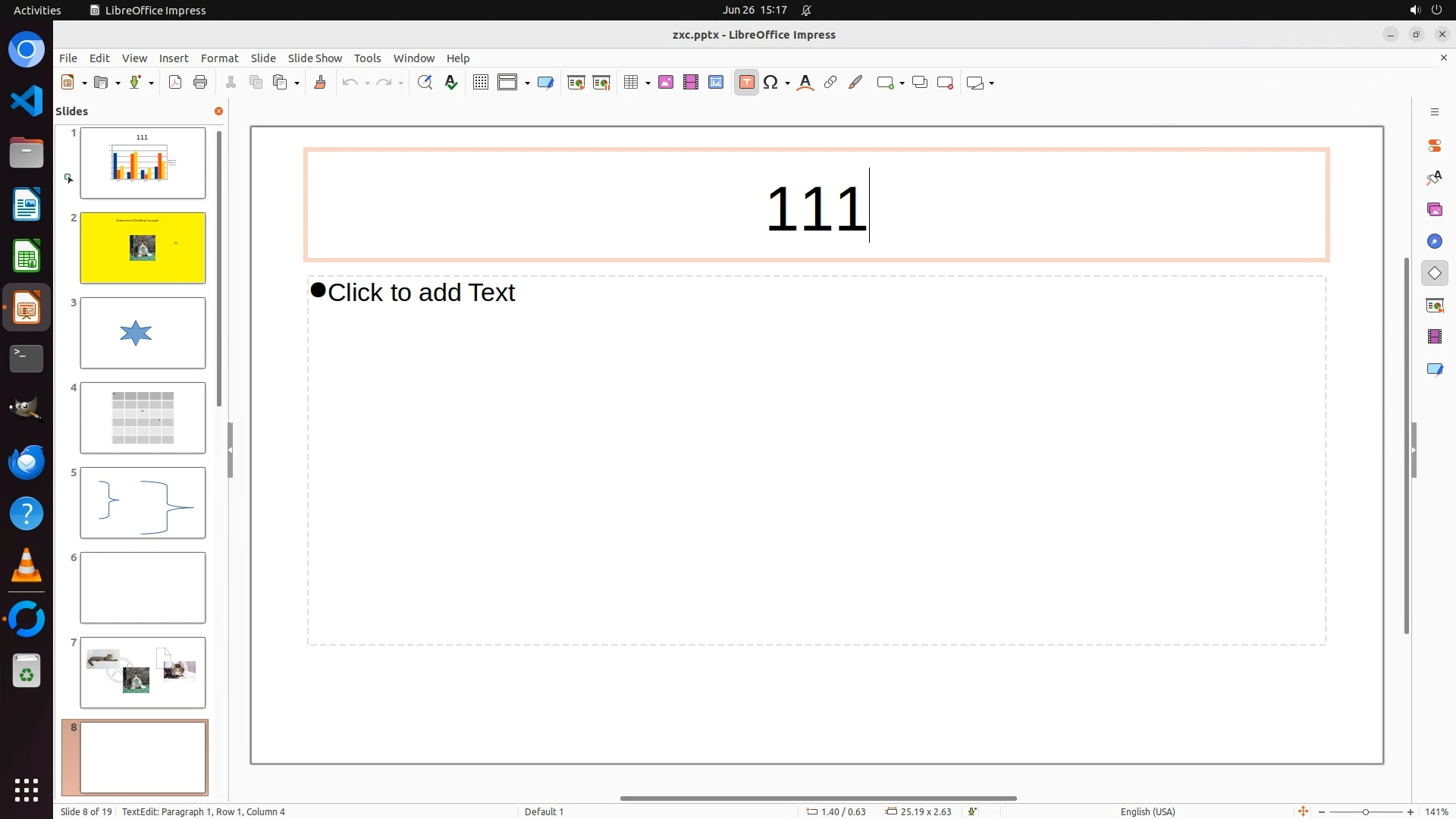Close the Slides panel
The height and width of the screenshot is (819, 1456).
coord(218,111)
